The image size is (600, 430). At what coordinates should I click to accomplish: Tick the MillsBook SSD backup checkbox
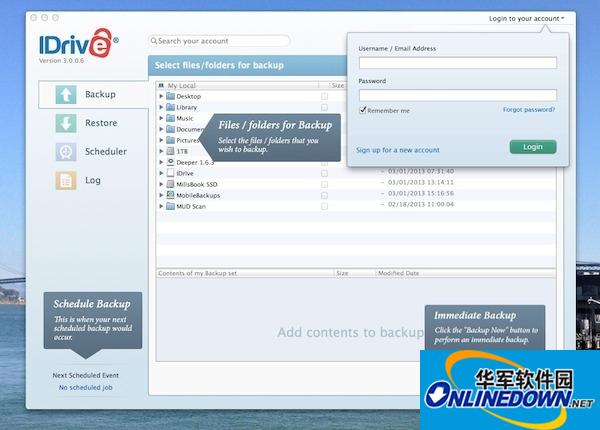point(324,184)
